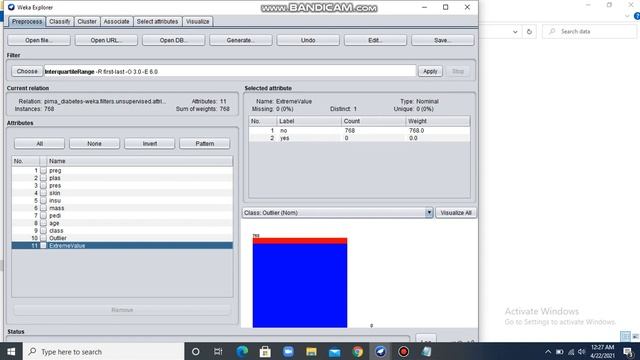The image size is (640, 360).
Task: Click the taskbar clock and date
Action: pyautogui.click(x=602, y=351)
